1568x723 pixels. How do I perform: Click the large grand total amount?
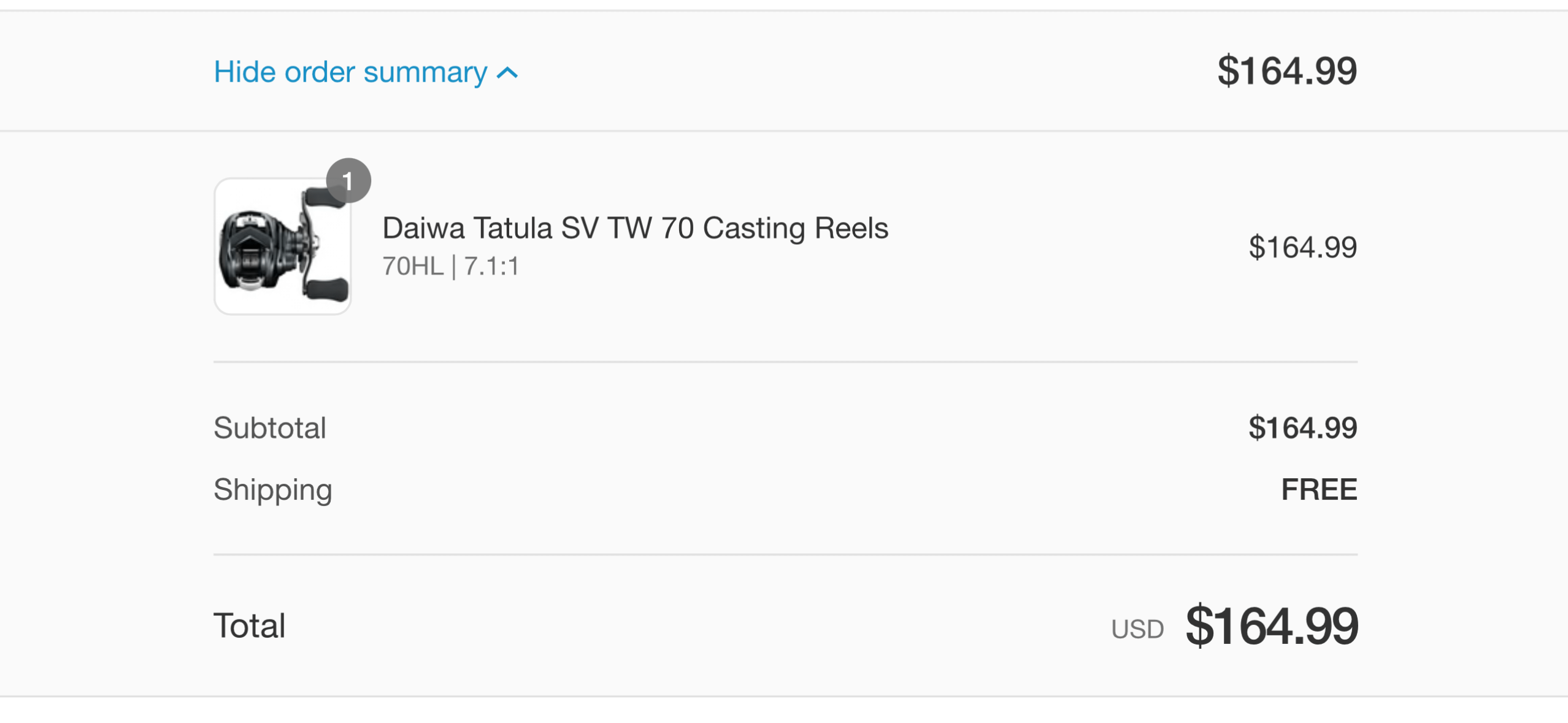(1272, 625)
